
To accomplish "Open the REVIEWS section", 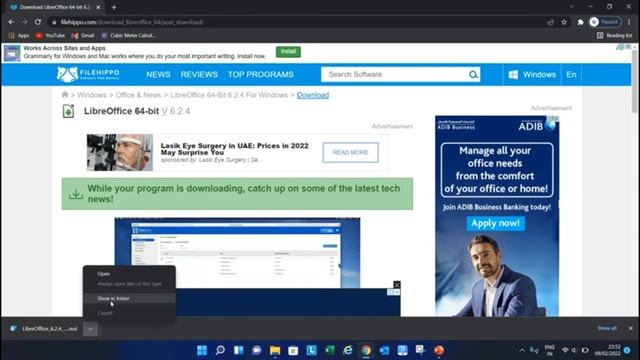I will click(x=199, y=74).
